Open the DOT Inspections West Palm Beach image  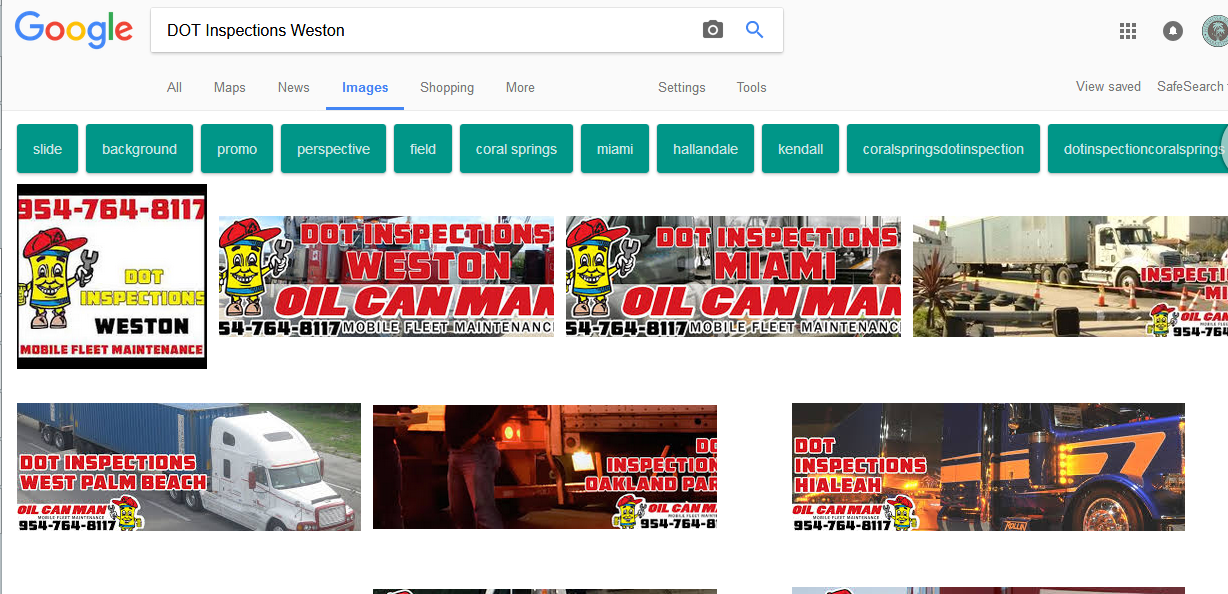[189, 467]
